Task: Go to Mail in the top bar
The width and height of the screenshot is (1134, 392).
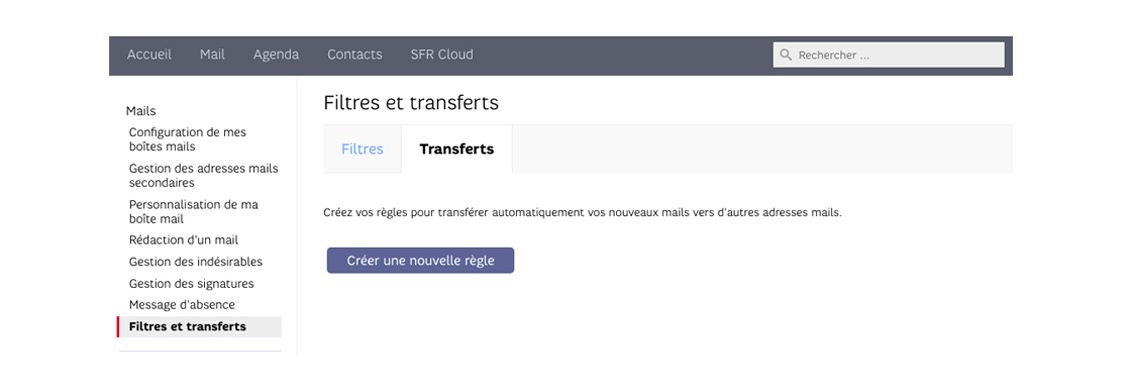Action: (212, 54)
